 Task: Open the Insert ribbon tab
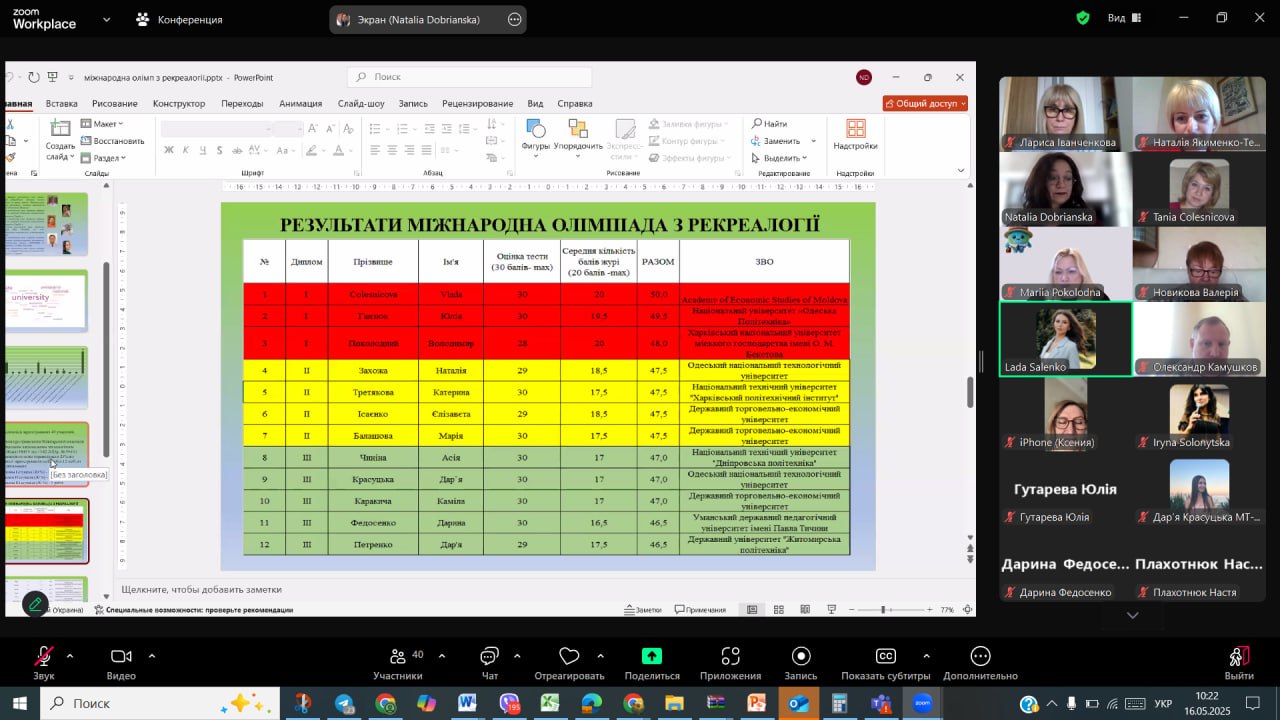61,103
